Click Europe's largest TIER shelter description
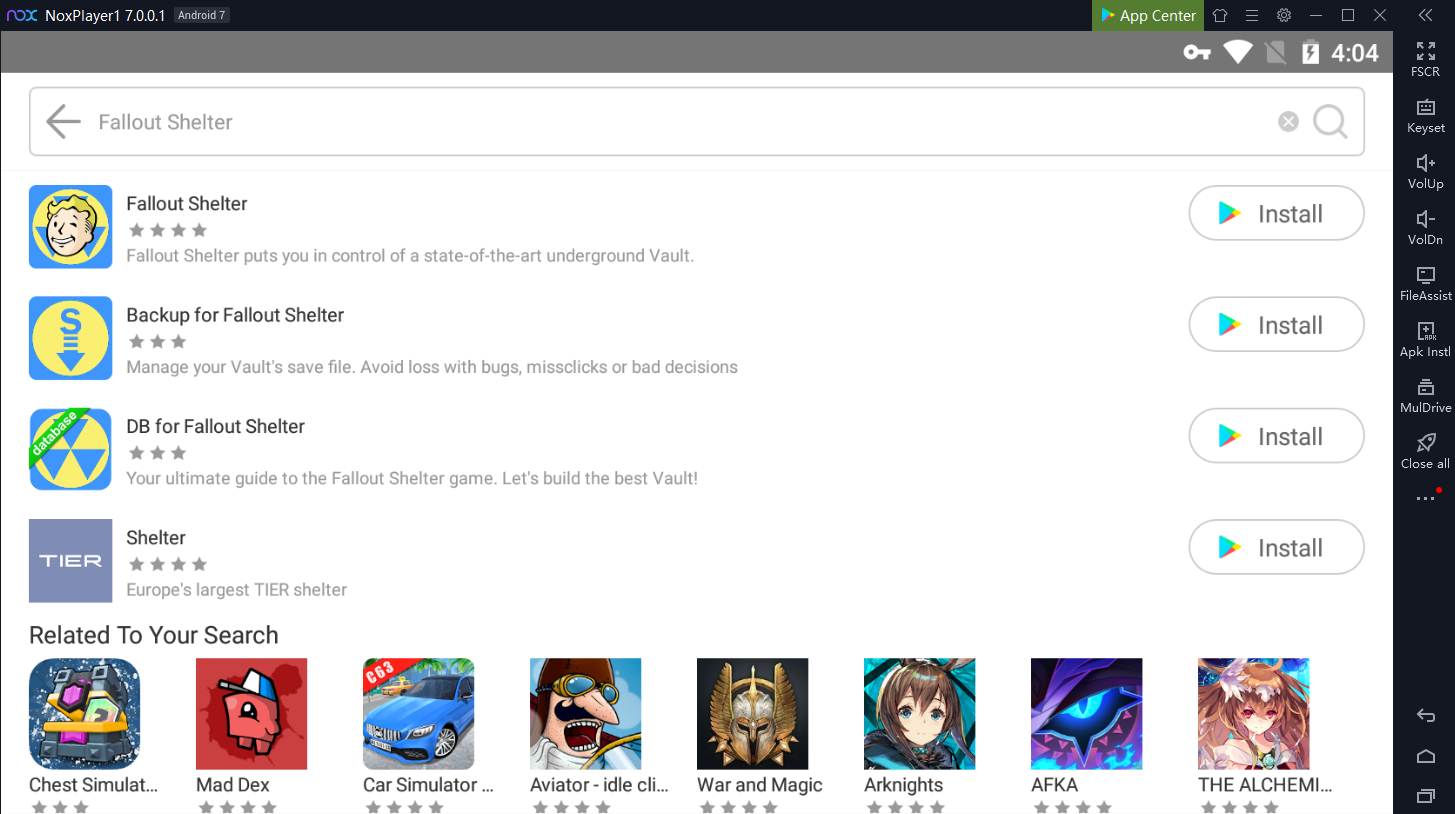The width and height of the screenshot is (1455, 814). (237, 590)
